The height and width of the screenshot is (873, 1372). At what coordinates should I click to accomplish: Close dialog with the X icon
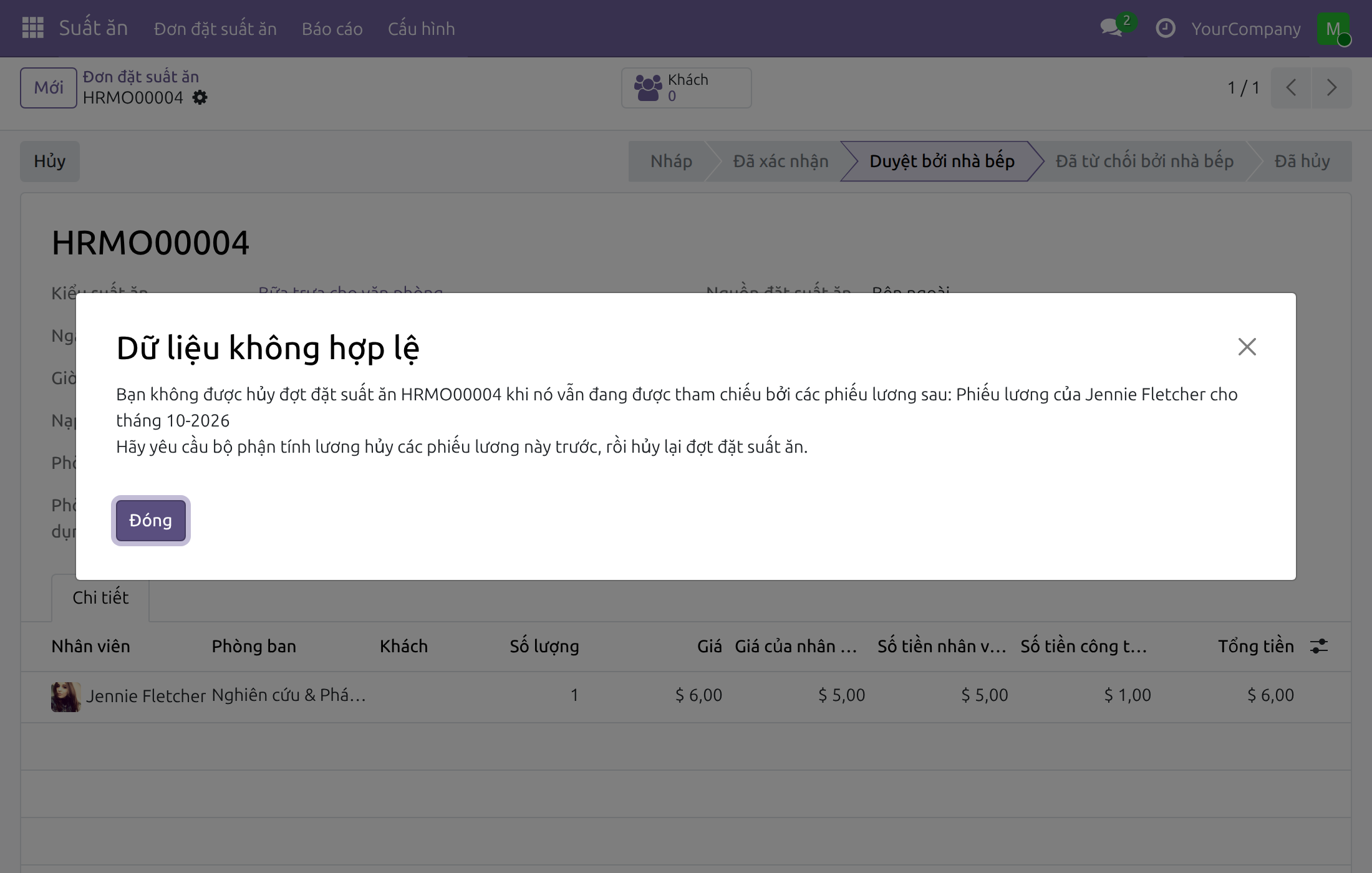tap(1247, 347)
